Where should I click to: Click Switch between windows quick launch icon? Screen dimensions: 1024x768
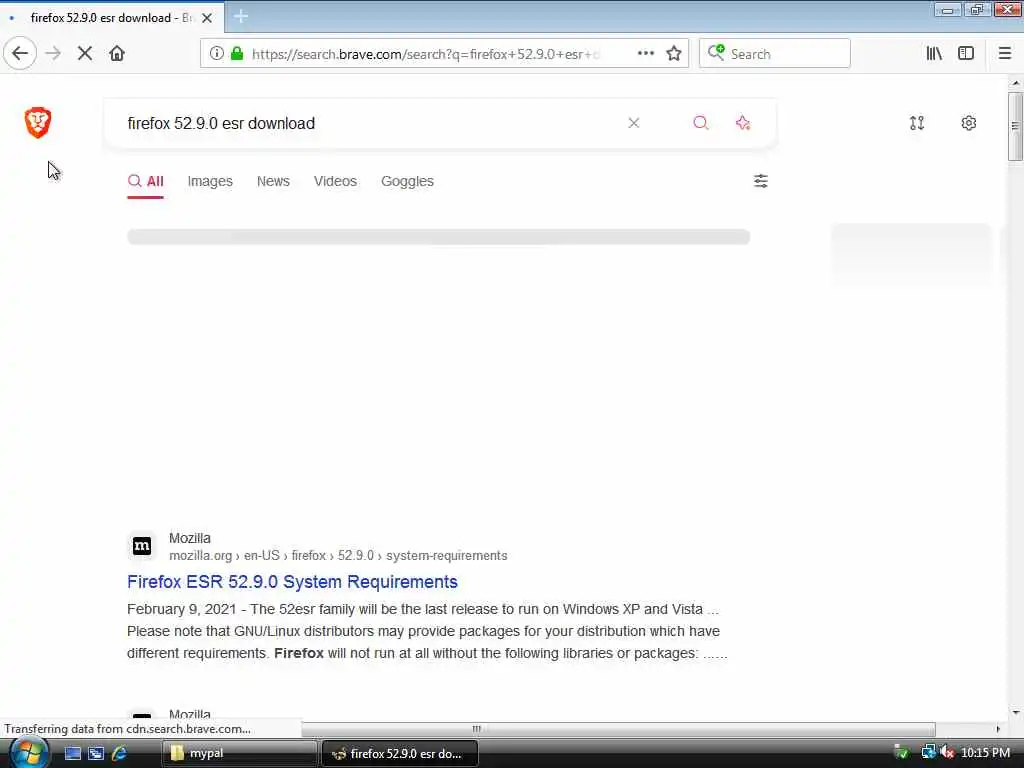[x=96, y=753]
